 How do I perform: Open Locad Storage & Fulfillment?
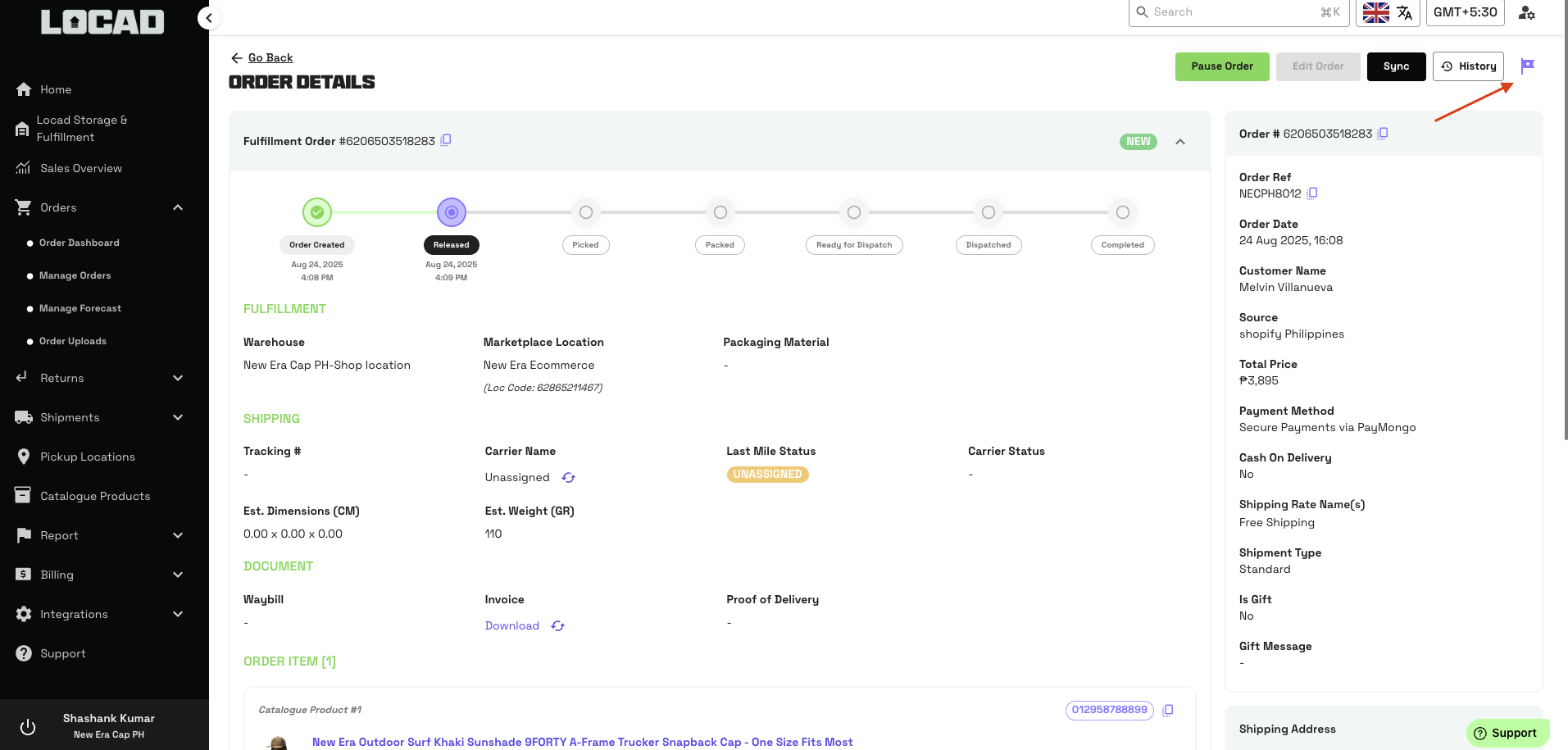(x=82, y=129)
